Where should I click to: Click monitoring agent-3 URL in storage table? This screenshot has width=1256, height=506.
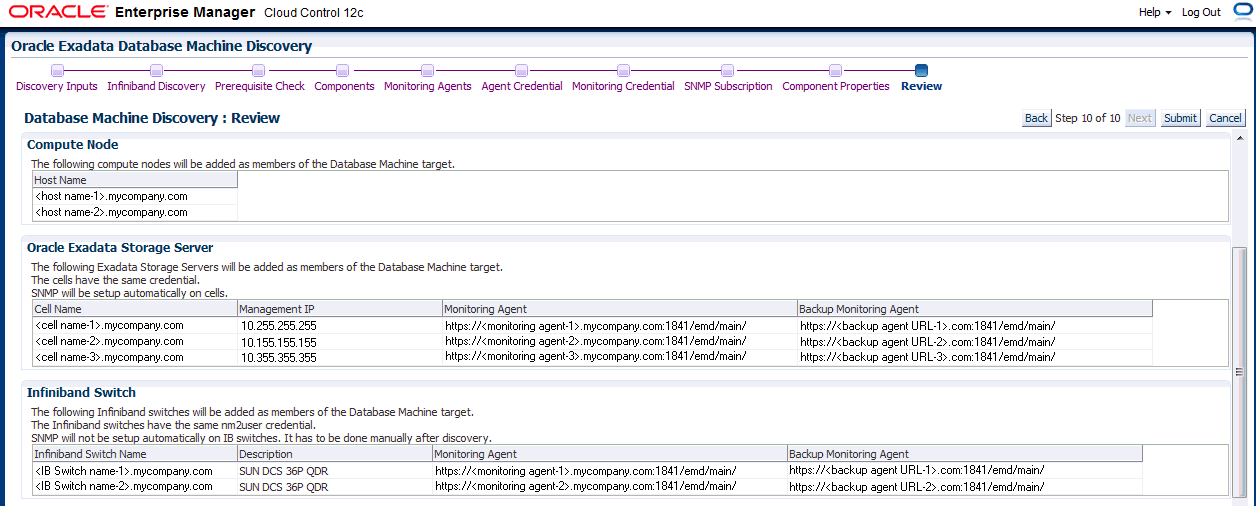coord(595,357)
